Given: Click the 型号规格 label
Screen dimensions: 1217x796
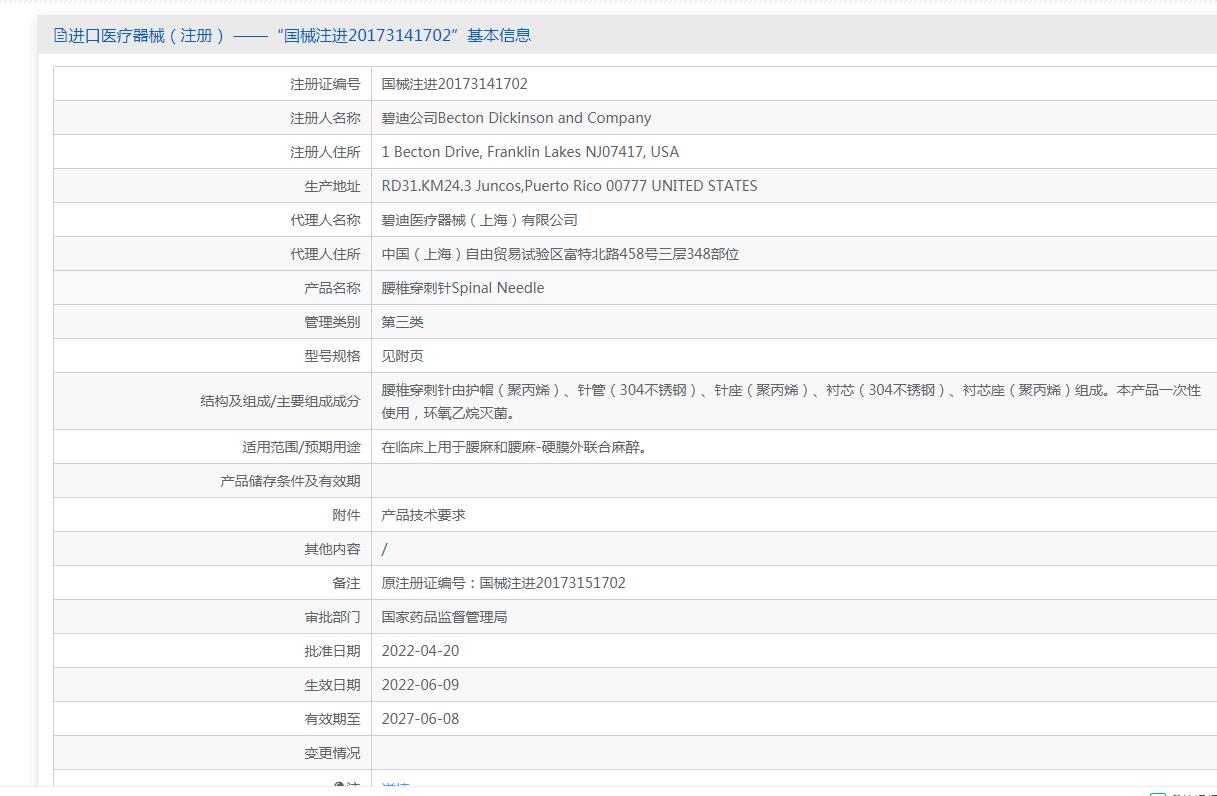Looking at the screenshot, I should 332,356.
